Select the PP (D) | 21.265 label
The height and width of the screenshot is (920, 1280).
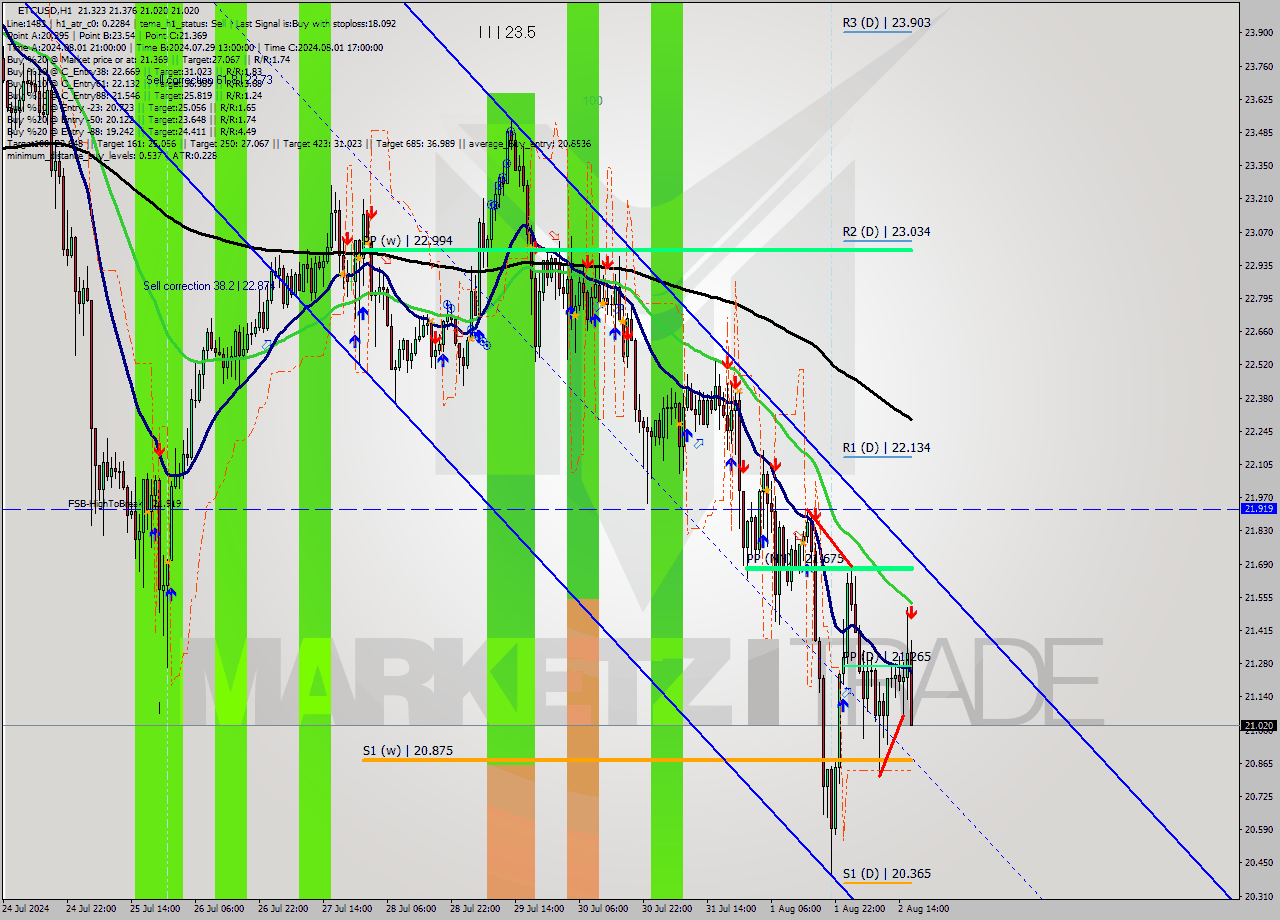click(x=886, y=657)
